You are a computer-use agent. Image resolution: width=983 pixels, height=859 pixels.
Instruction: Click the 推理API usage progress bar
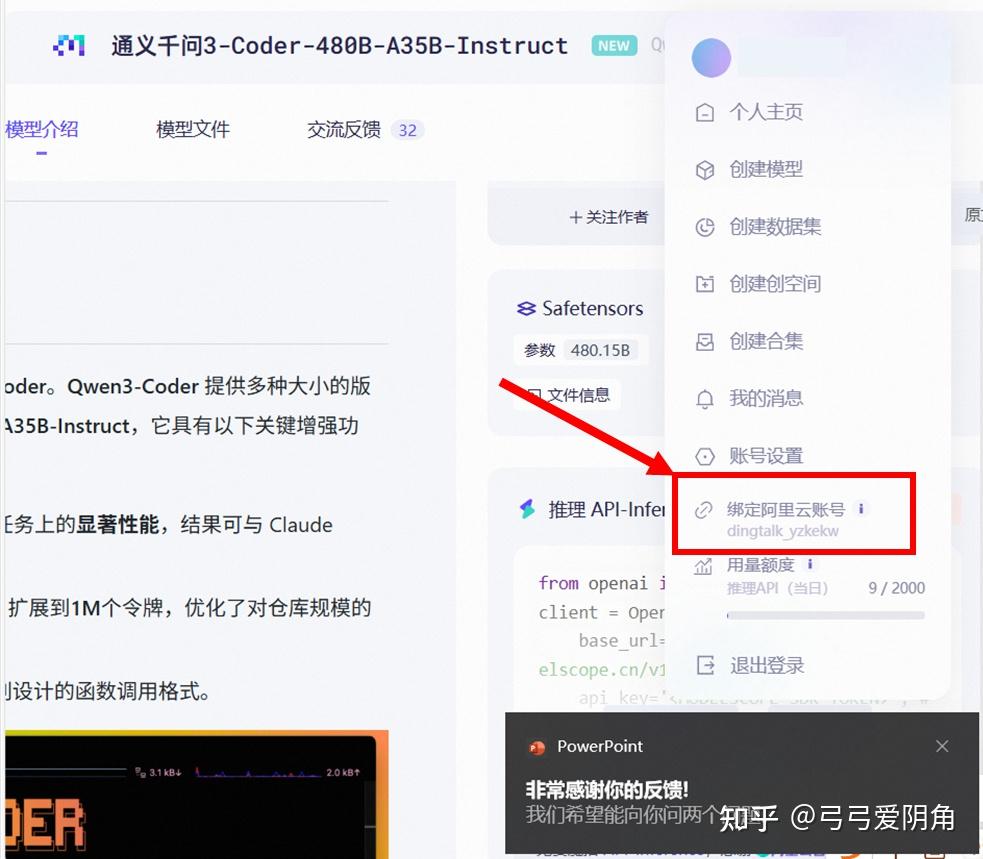click(825, 614)
